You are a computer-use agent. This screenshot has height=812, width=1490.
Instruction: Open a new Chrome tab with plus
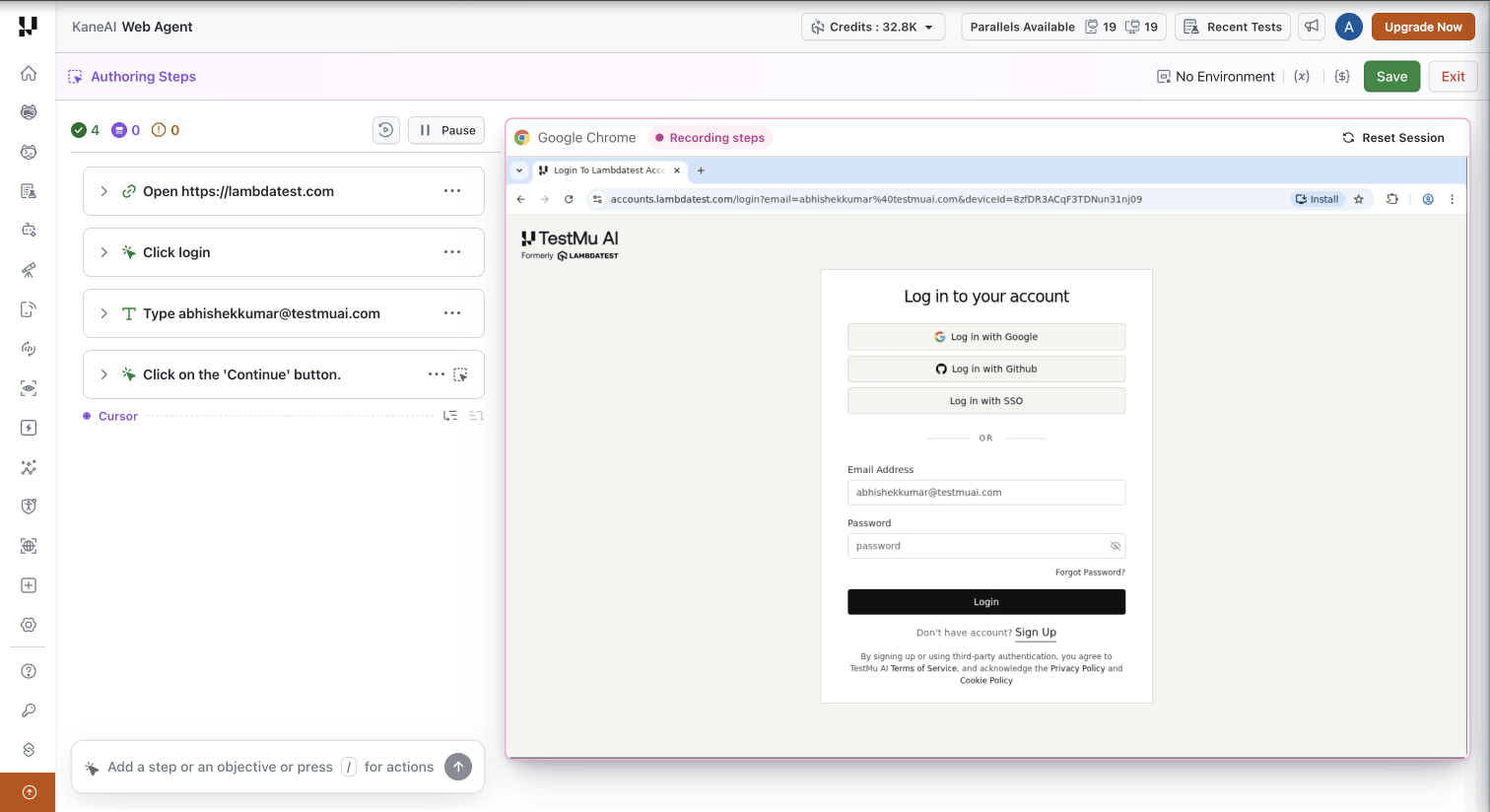click(701, 170)
